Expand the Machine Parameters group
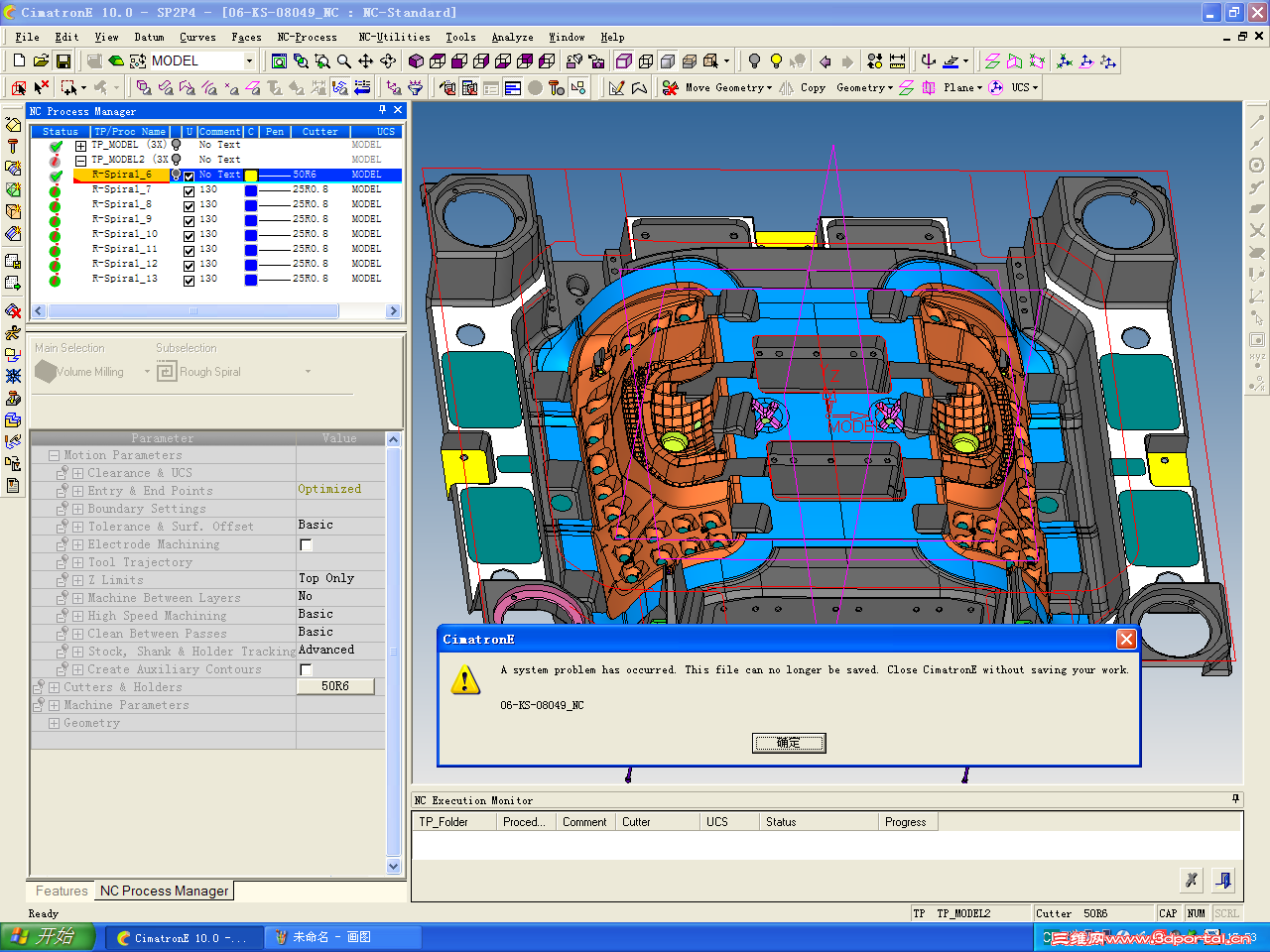Screen dimensions: 1270x952 coord(54,705)
